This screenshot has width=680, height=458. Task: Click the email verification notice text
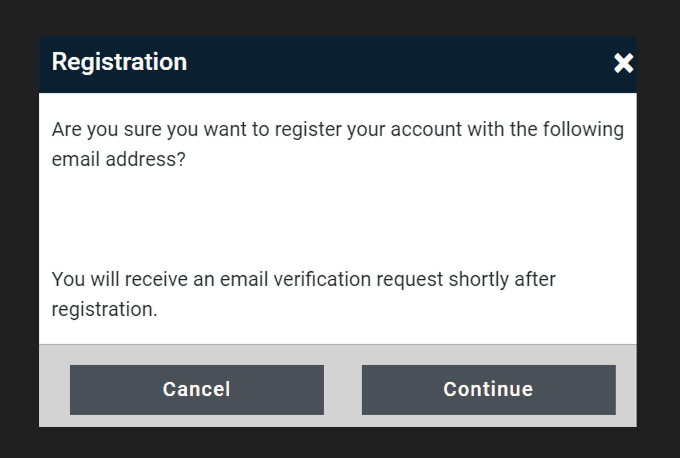[303, 279]
